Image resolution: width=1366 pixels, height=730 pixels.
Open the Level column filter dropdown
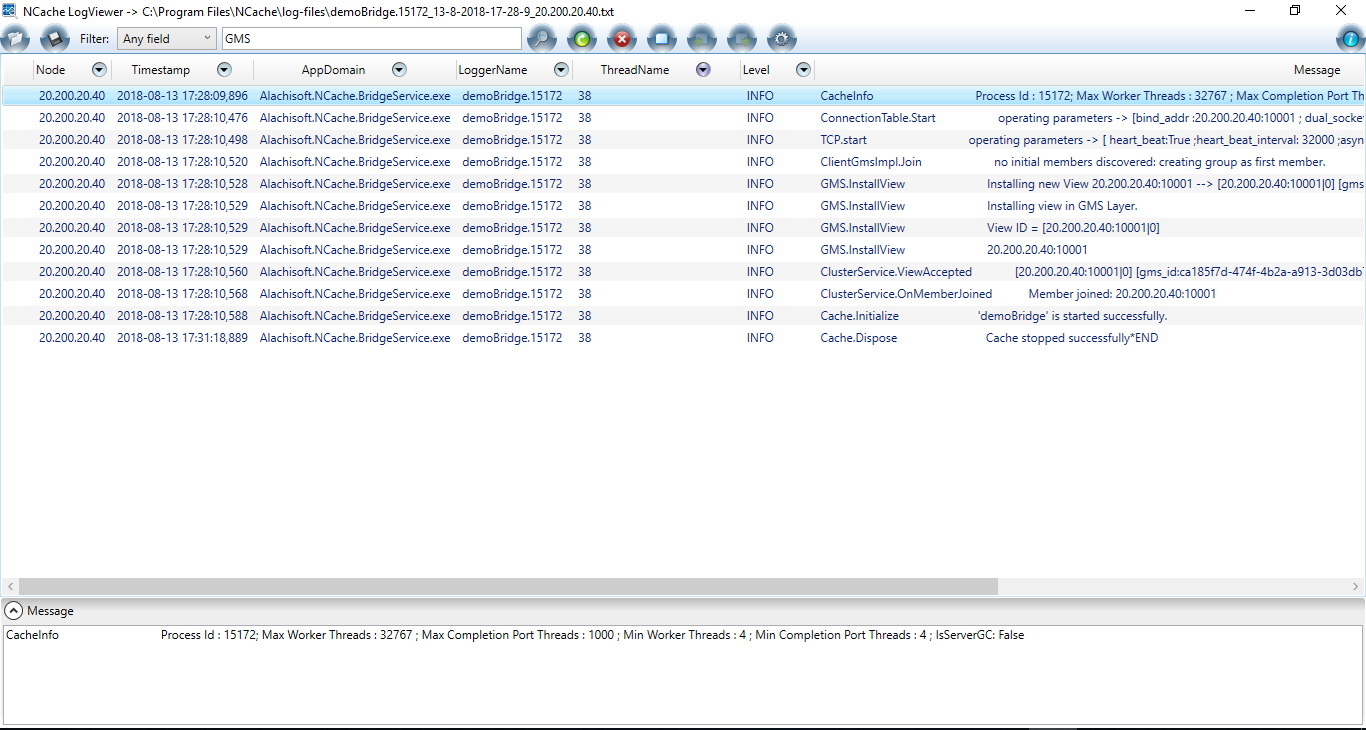803,70
